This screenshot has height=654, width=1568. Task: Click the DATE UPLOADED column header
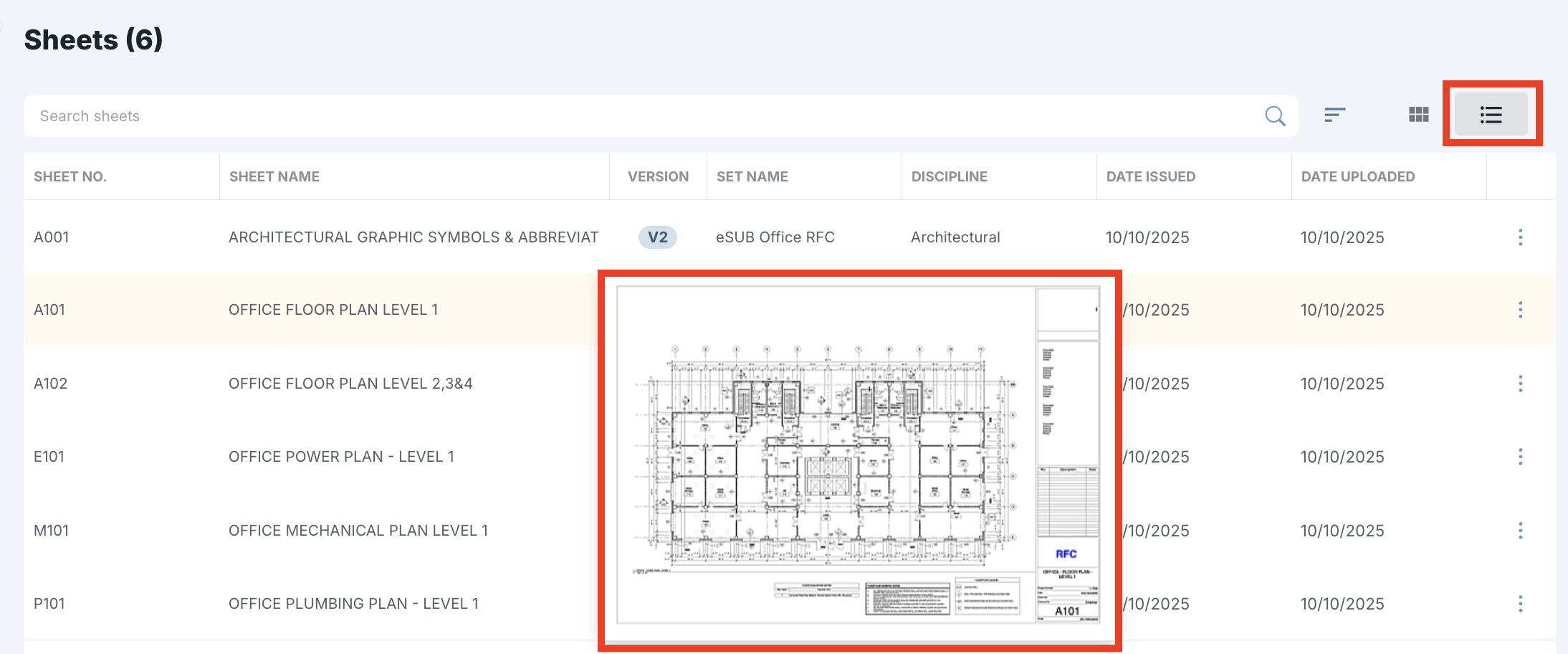tap(1358, 176)
